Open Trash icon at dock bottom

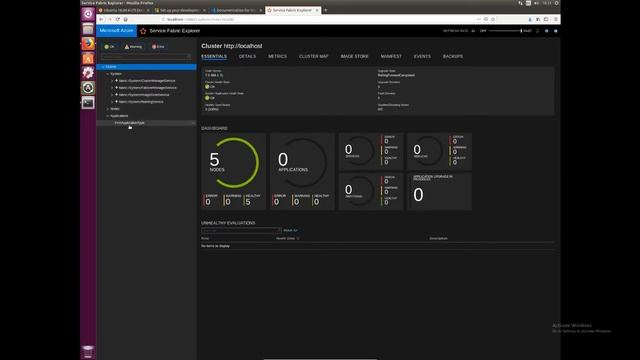[88, 351]
